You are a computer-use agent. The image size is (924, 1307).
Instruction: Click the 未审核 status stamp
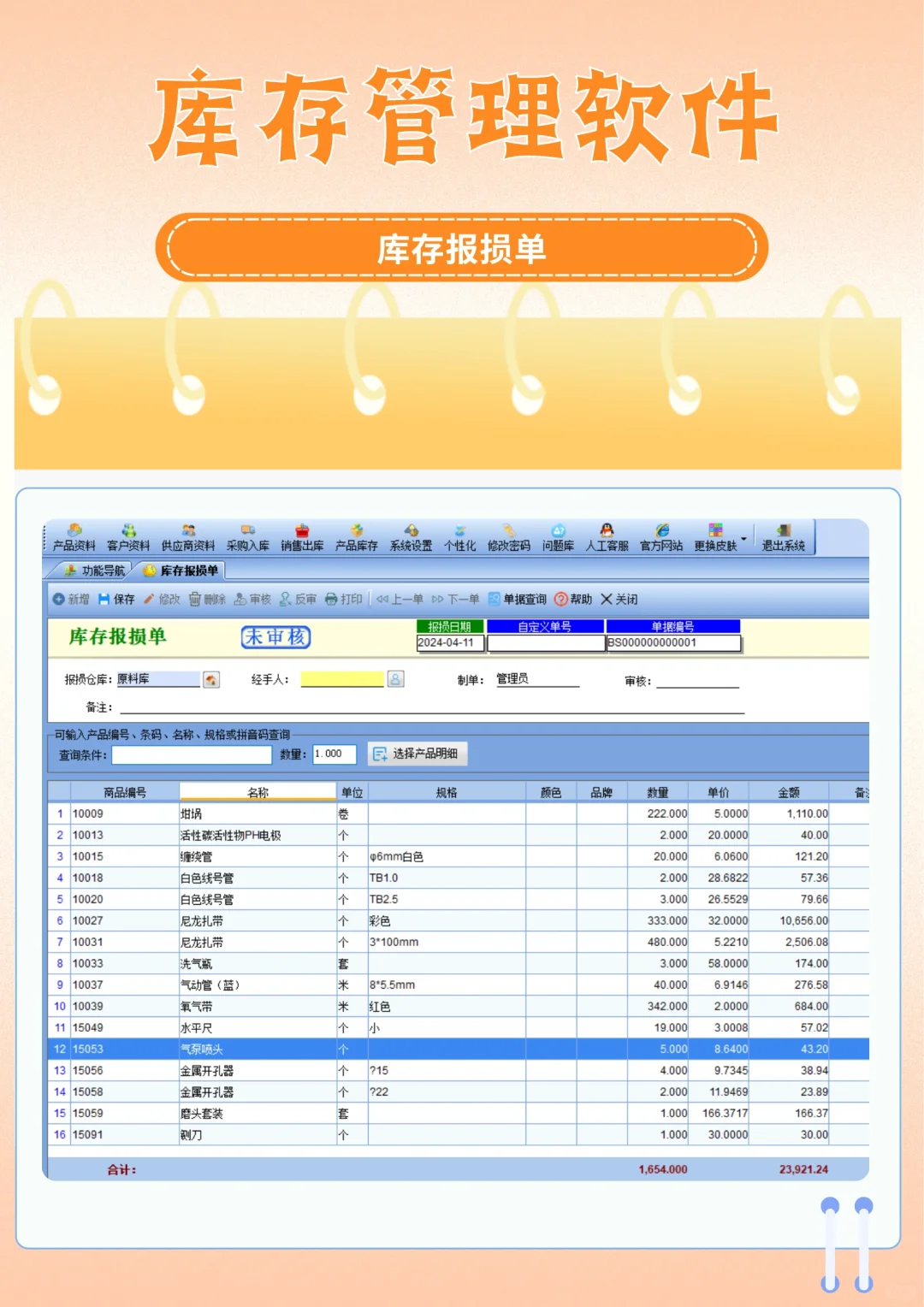pos(275,638)
